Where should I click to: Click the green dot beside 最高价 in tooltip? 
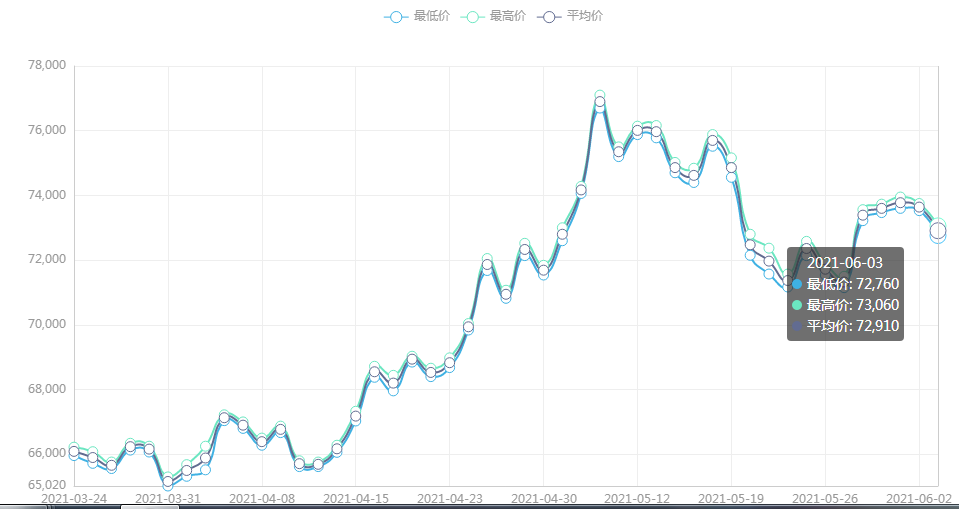[x=797, y=305]
